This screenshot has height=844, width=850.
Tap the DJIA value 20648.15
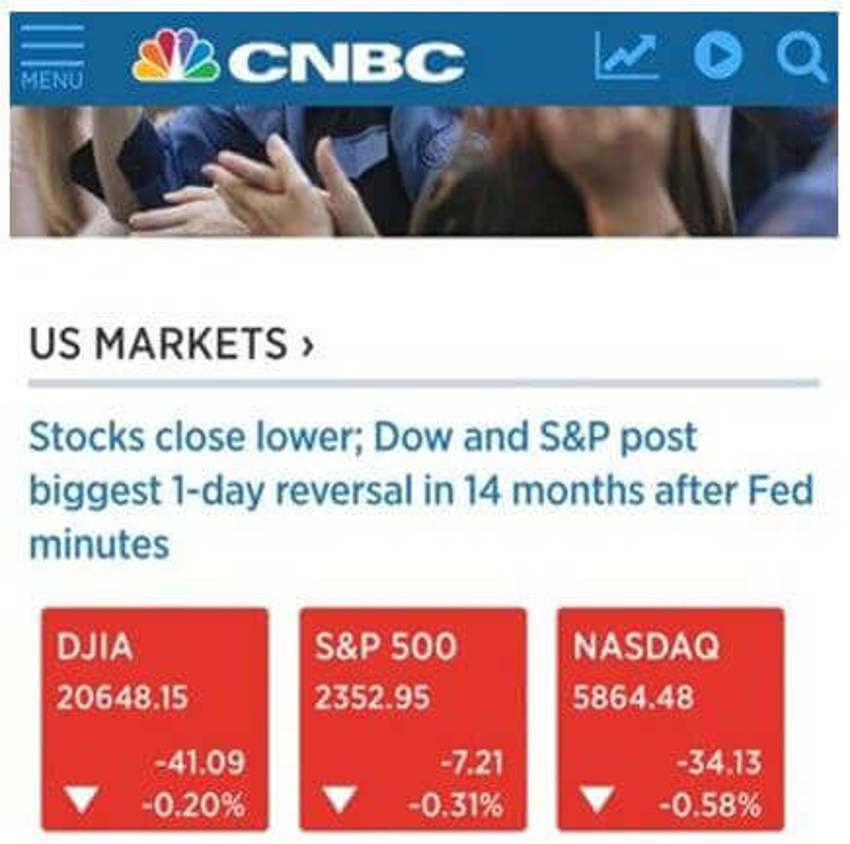tap(123, 698)
